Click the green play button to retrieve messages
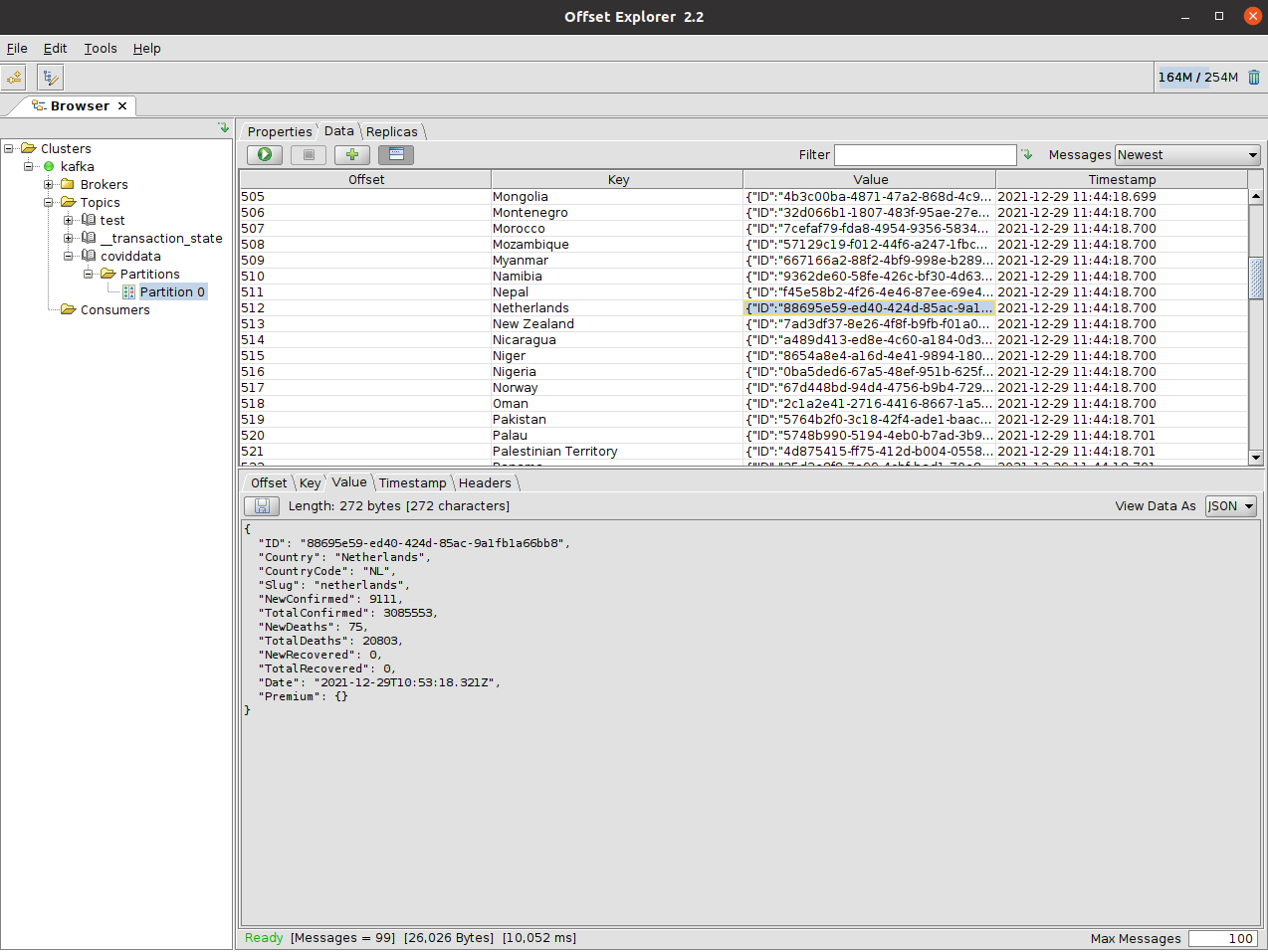Image resolution: width=1268 pixels, height=952 pixels. (265, 155)
